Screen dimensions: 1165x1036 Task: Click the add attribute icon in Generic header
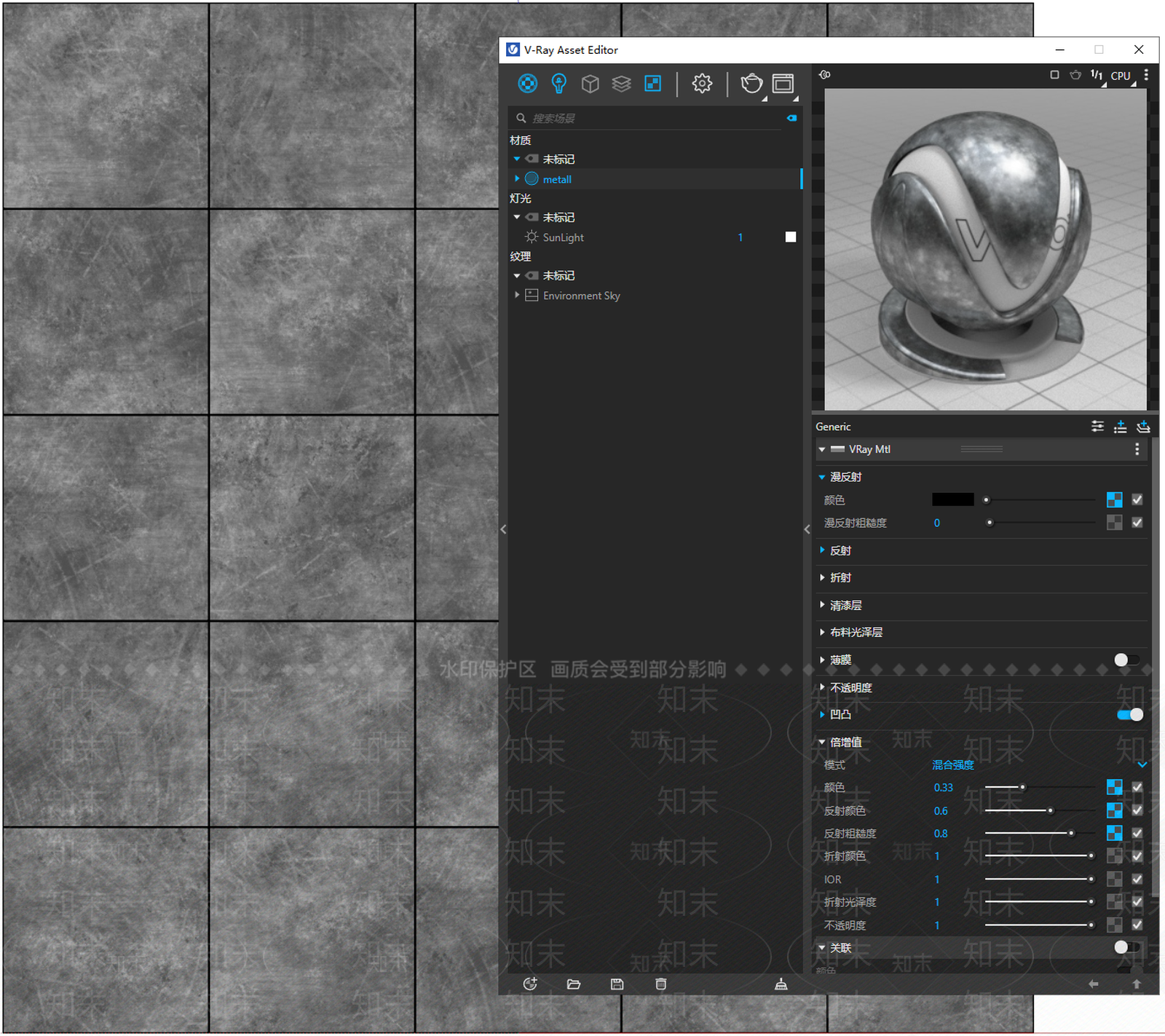[1121, 427]
